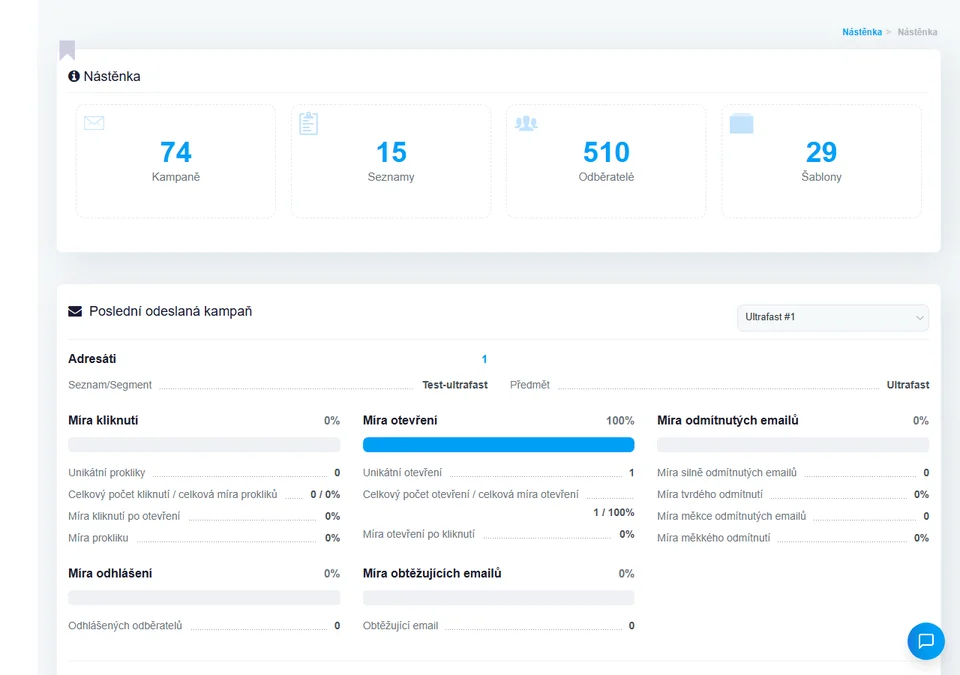Open the 29 Šablony count

point(821,152)
